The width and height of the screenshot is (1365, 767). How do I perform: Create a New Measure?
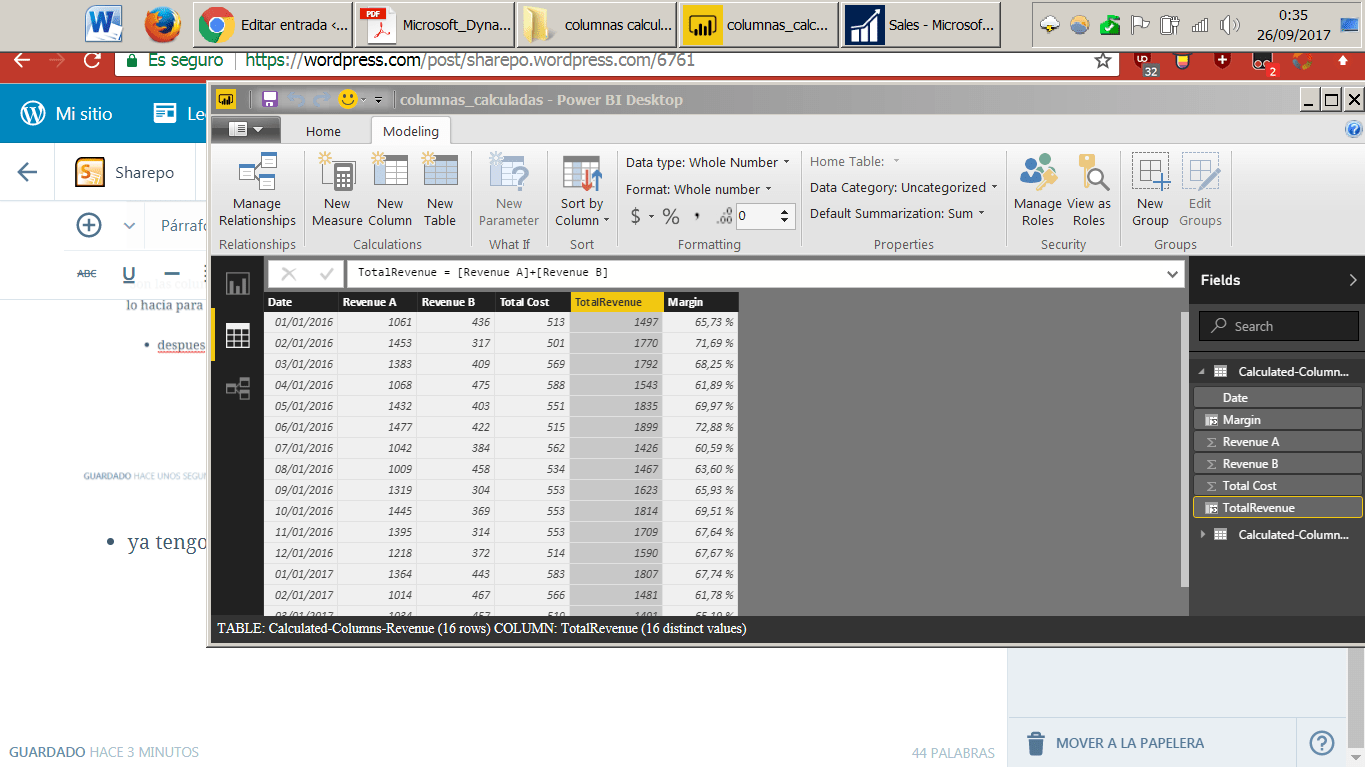pyautogui.click(x=337, y=190)
